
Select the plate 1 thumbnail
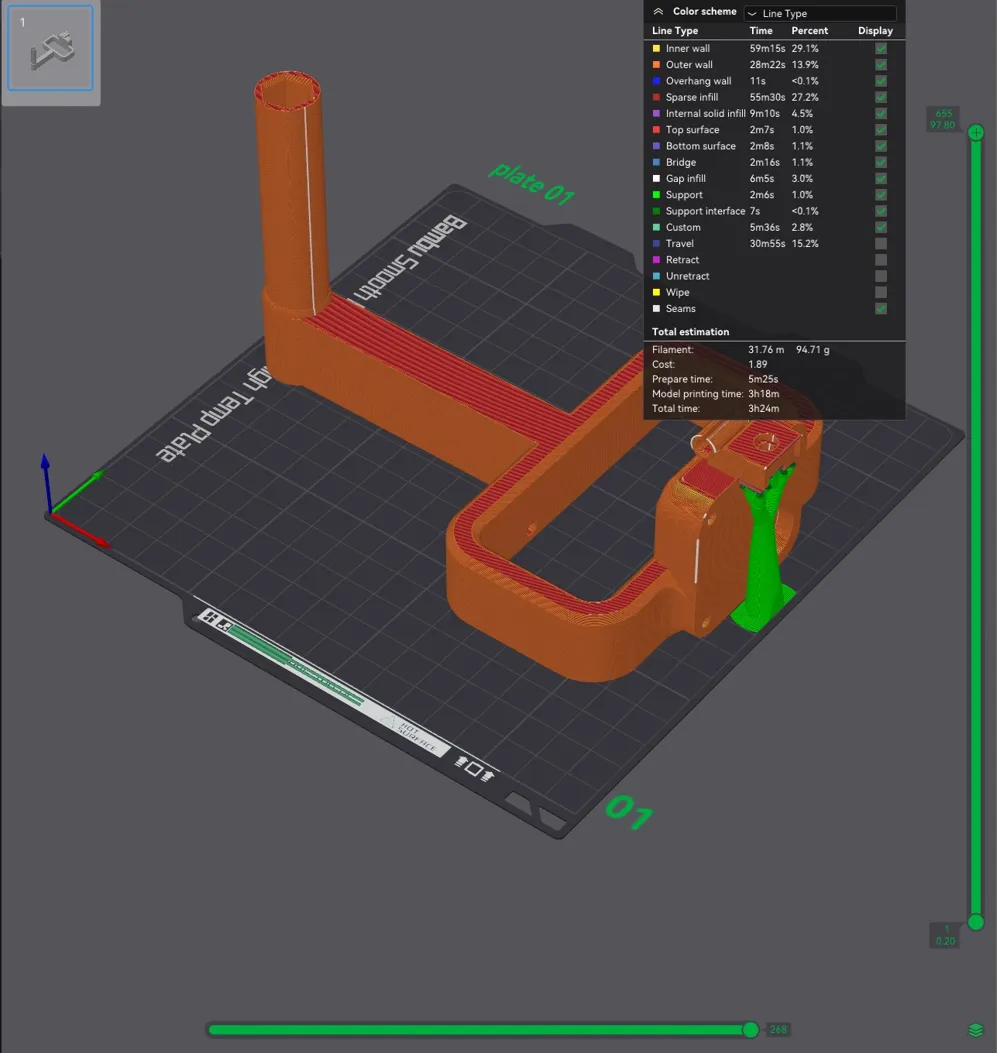pos(50,48)
